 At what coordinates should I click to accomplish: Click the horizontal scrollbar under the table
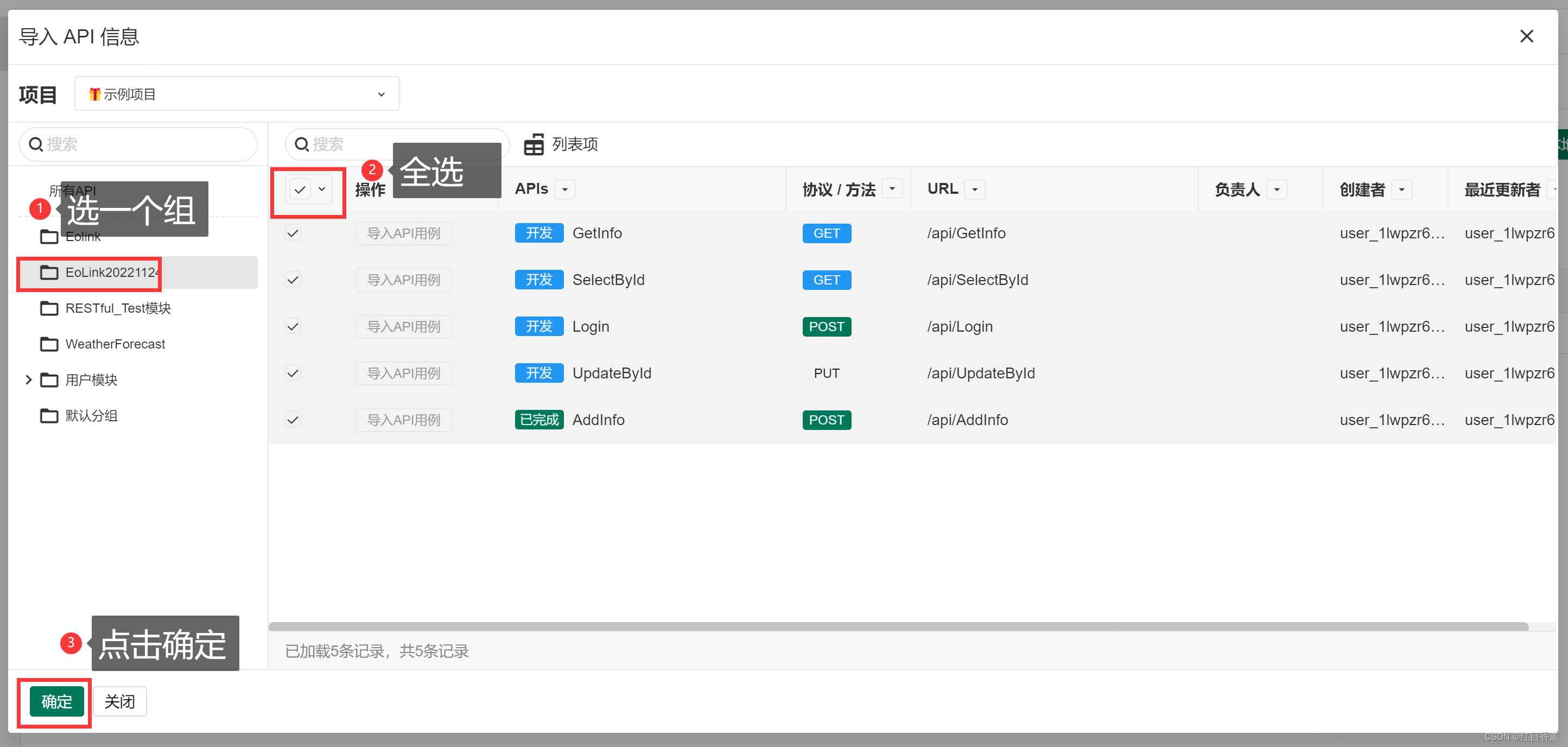pos(898,626)
